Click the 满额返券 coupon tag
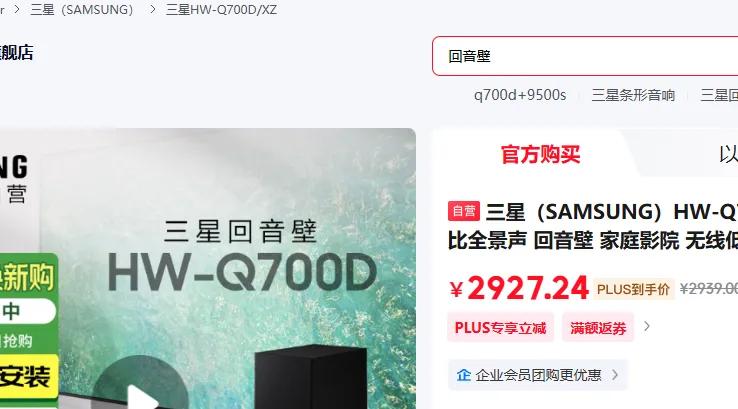Viewport: 738px width, 409px height. (598, 327)
